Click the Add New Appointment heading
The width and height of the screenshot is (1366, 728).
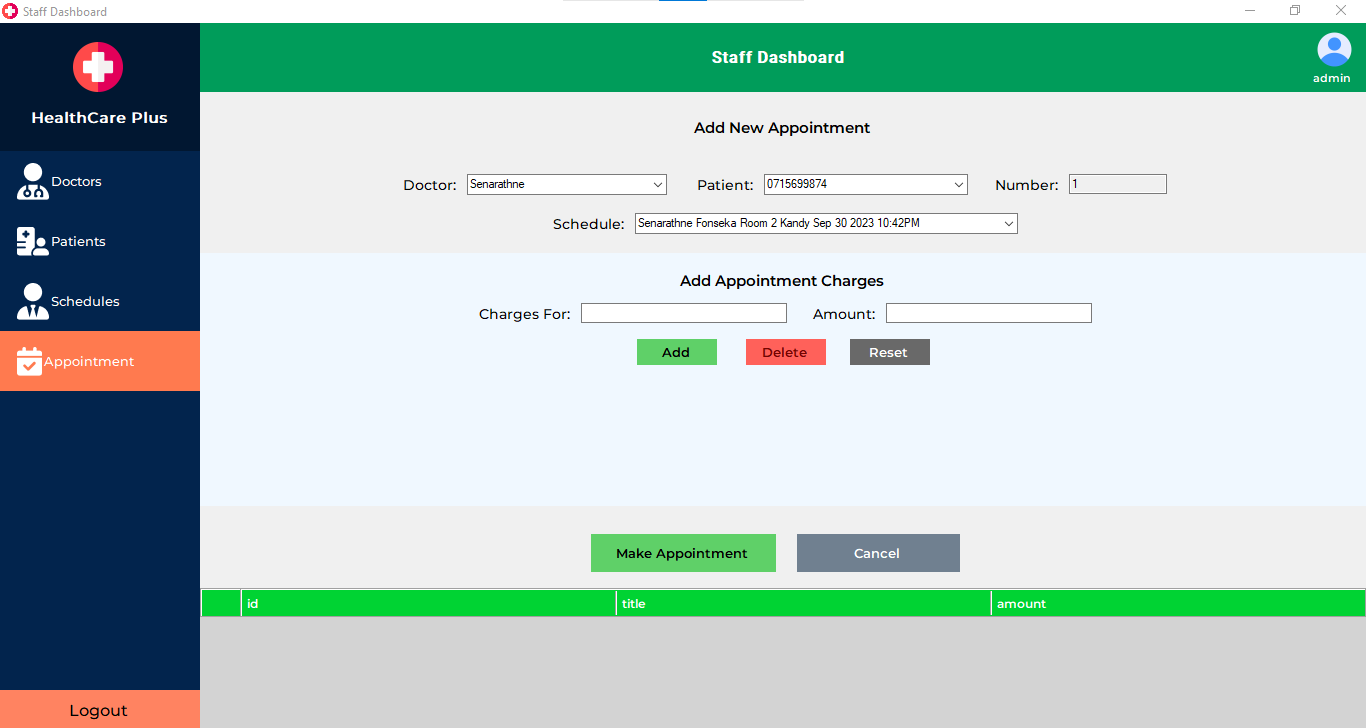tap(782, 128)
